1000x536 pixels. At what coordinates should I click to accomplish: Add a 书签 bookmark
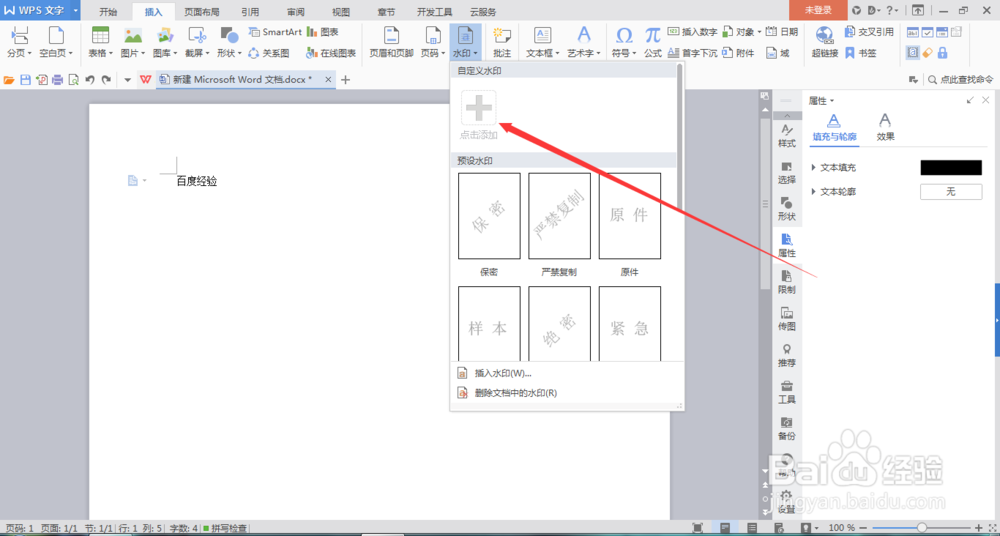(860, 54)
